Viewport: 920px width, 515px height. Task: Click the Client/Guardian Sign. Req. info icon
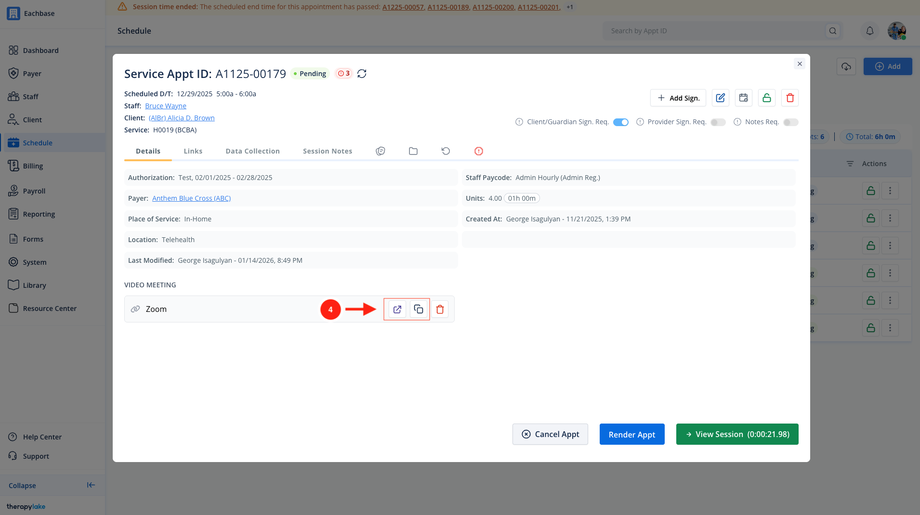click(519, 122)
